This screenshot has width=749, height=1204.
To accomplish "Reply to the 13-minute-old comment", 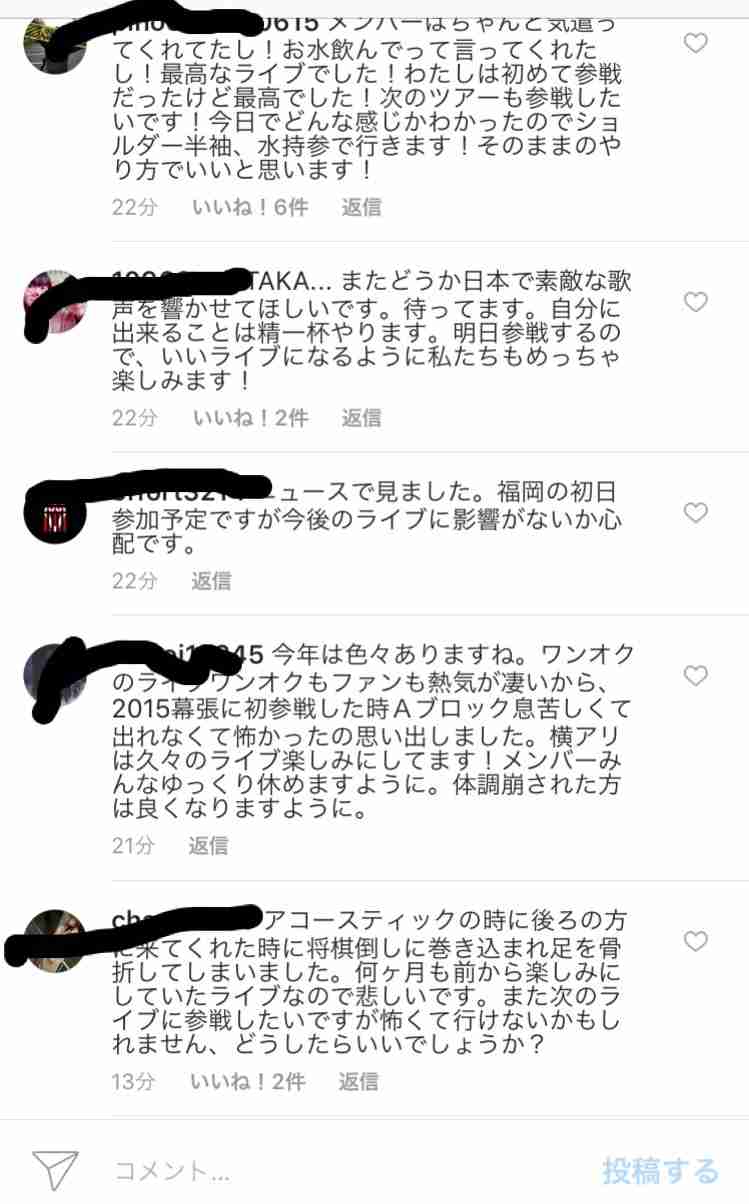I will click(358, 1082).
